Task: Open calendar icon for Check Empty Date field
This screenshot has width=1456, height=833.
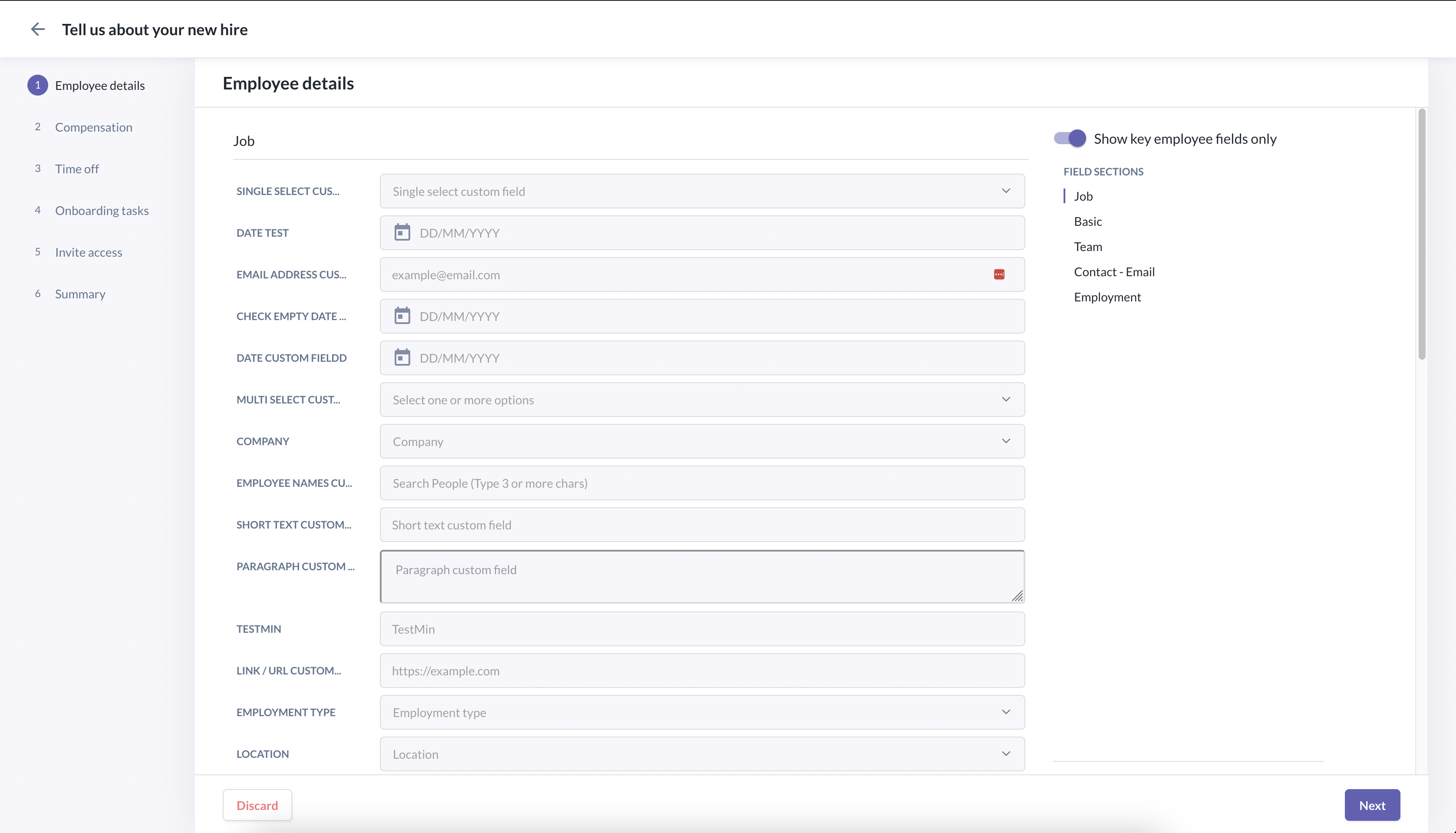Action: click(402, 316)
